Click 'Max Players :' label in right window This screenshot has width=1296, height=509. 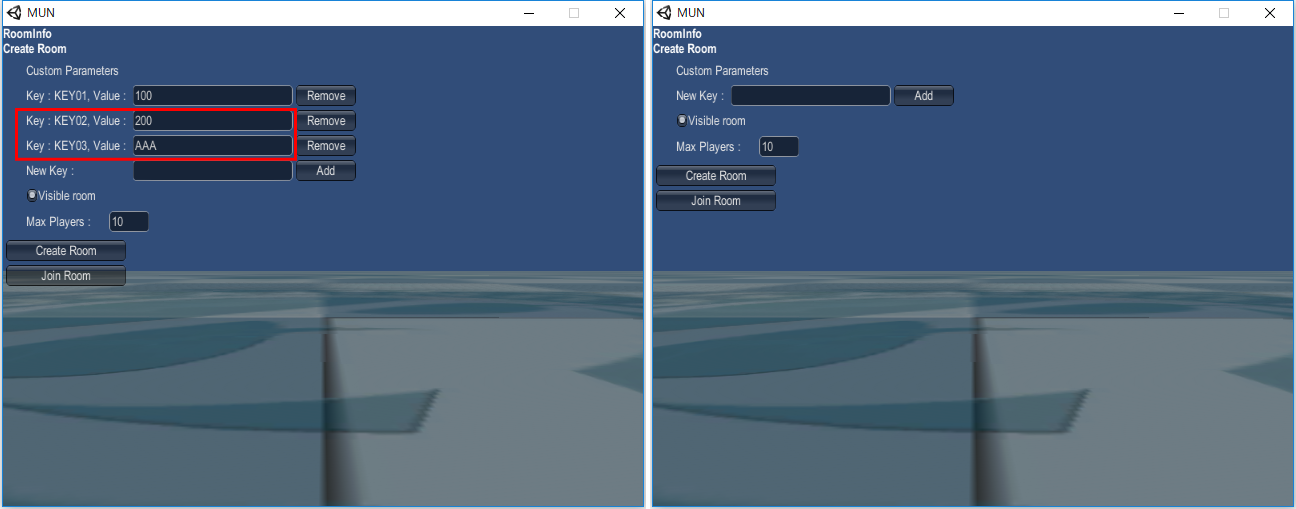(x=708, y=147)
